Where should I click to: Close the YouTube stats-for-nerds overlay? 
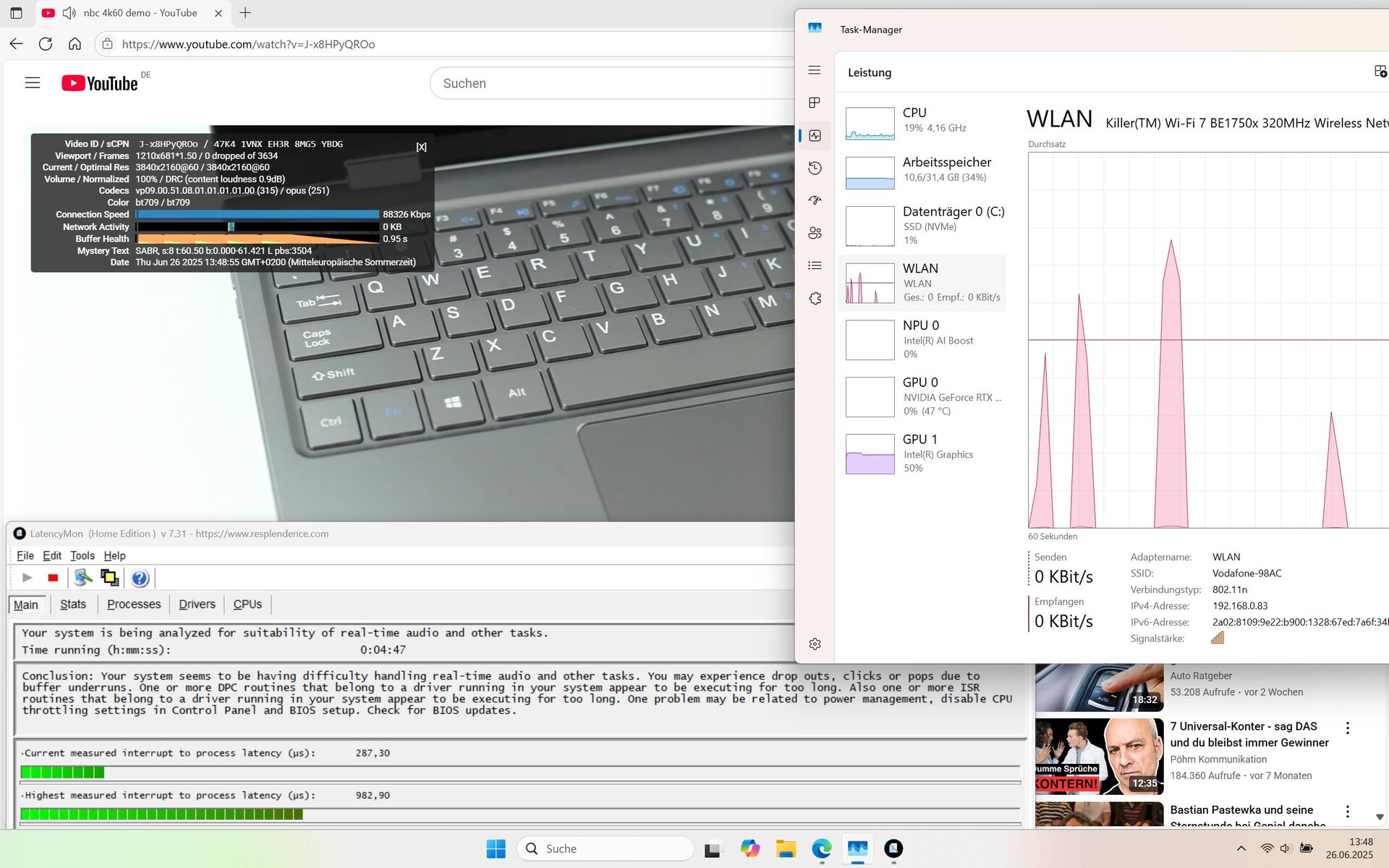pyautogui.click(x=421, y=147)
